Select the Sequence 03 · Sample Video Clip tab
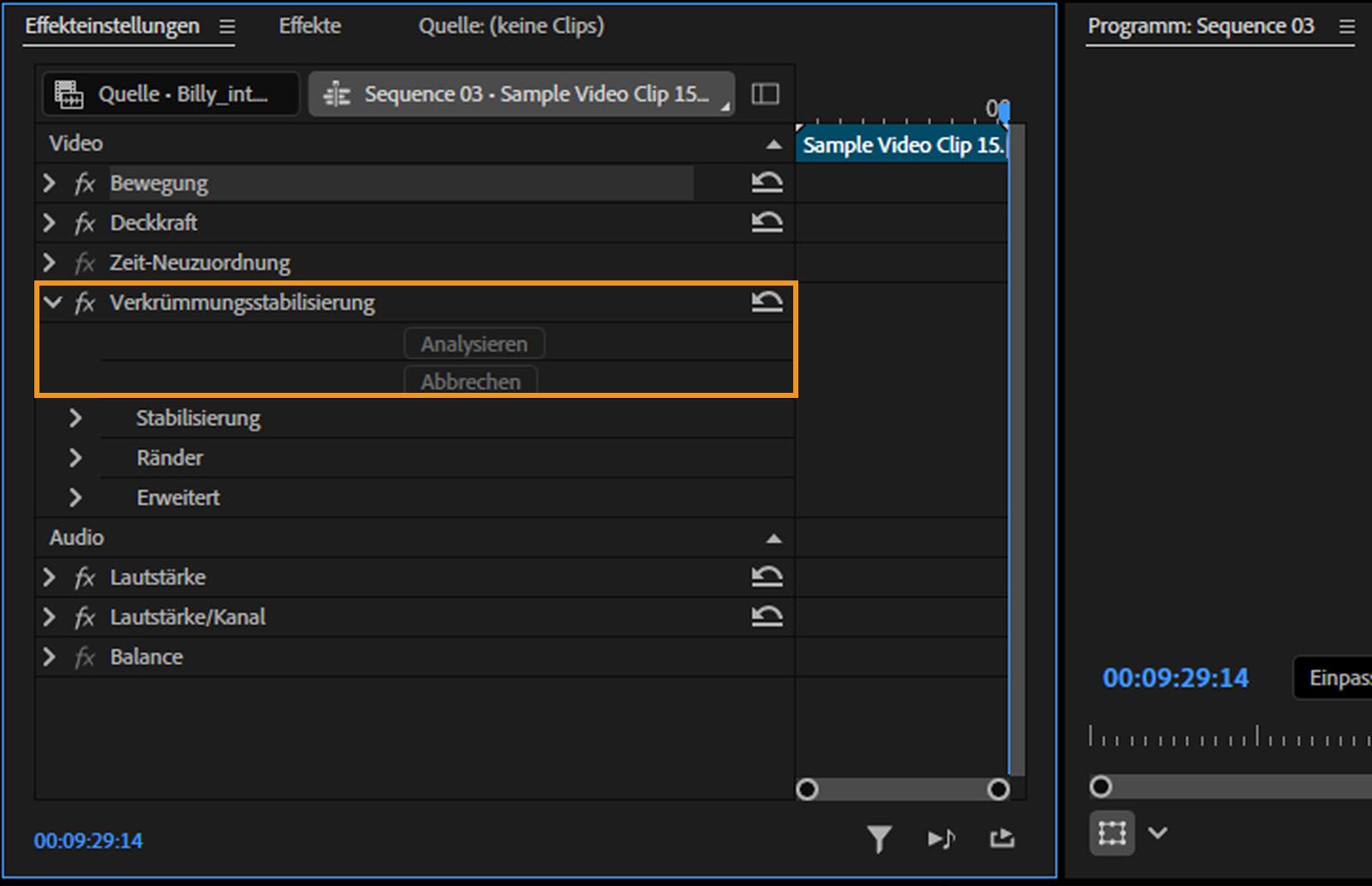Image resolution: width=1372 pixels, height=886 pixels. click(521, 93)
